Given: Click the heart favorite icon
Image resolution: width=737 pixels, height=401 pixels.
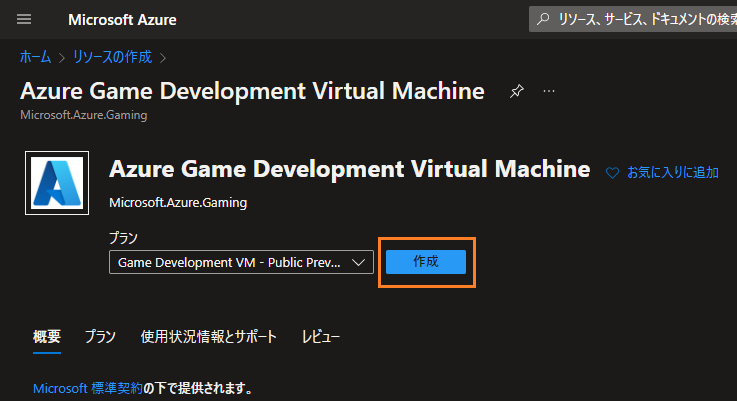Looking at the screenshot, I should [612, 173].
